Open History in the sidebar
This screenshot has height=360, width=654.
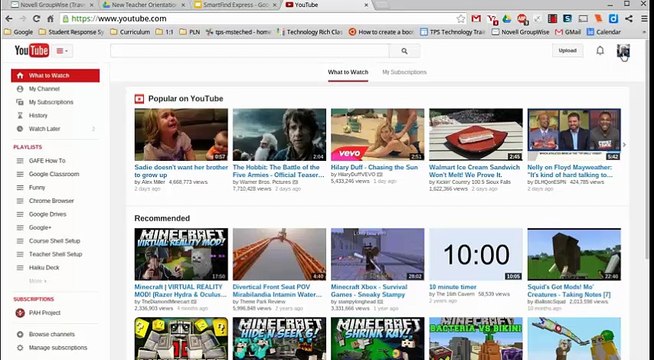(38, 116)
